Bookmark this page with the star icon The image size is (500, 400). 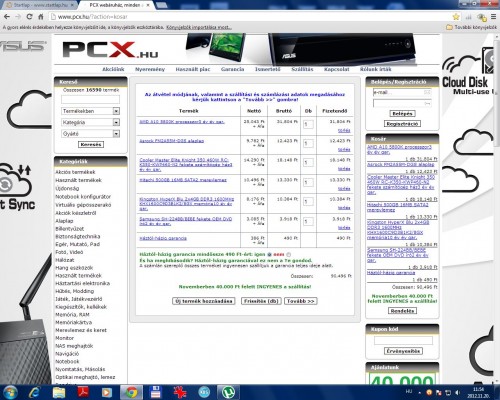pyautogui.click(x=456, y=17)
